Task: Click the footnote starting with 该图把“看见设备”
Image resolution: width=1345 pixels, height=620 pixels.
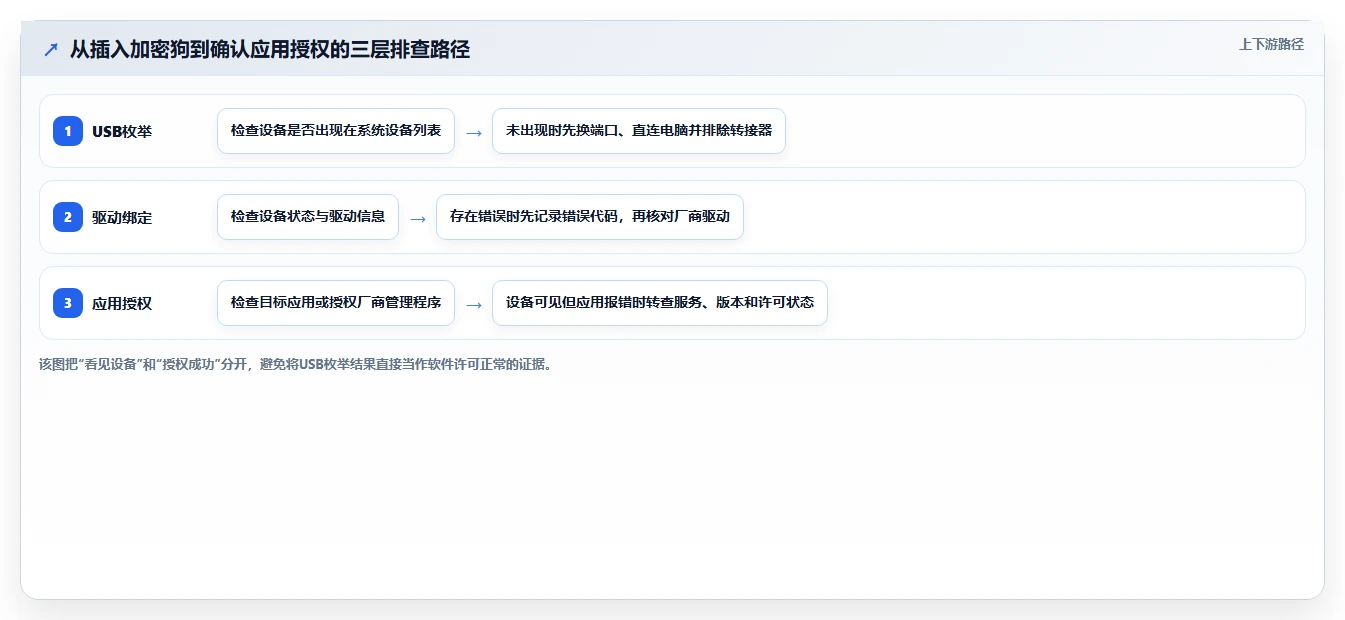Action: (x=297, y=364)
